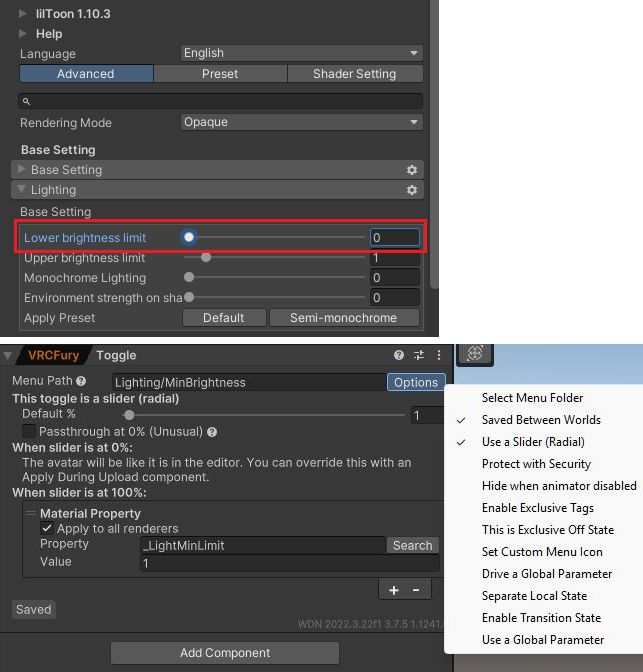This screenshot has height=672, width=643.
Task: Click the Base Setting gear icon
Action: [x=411, y=170]
